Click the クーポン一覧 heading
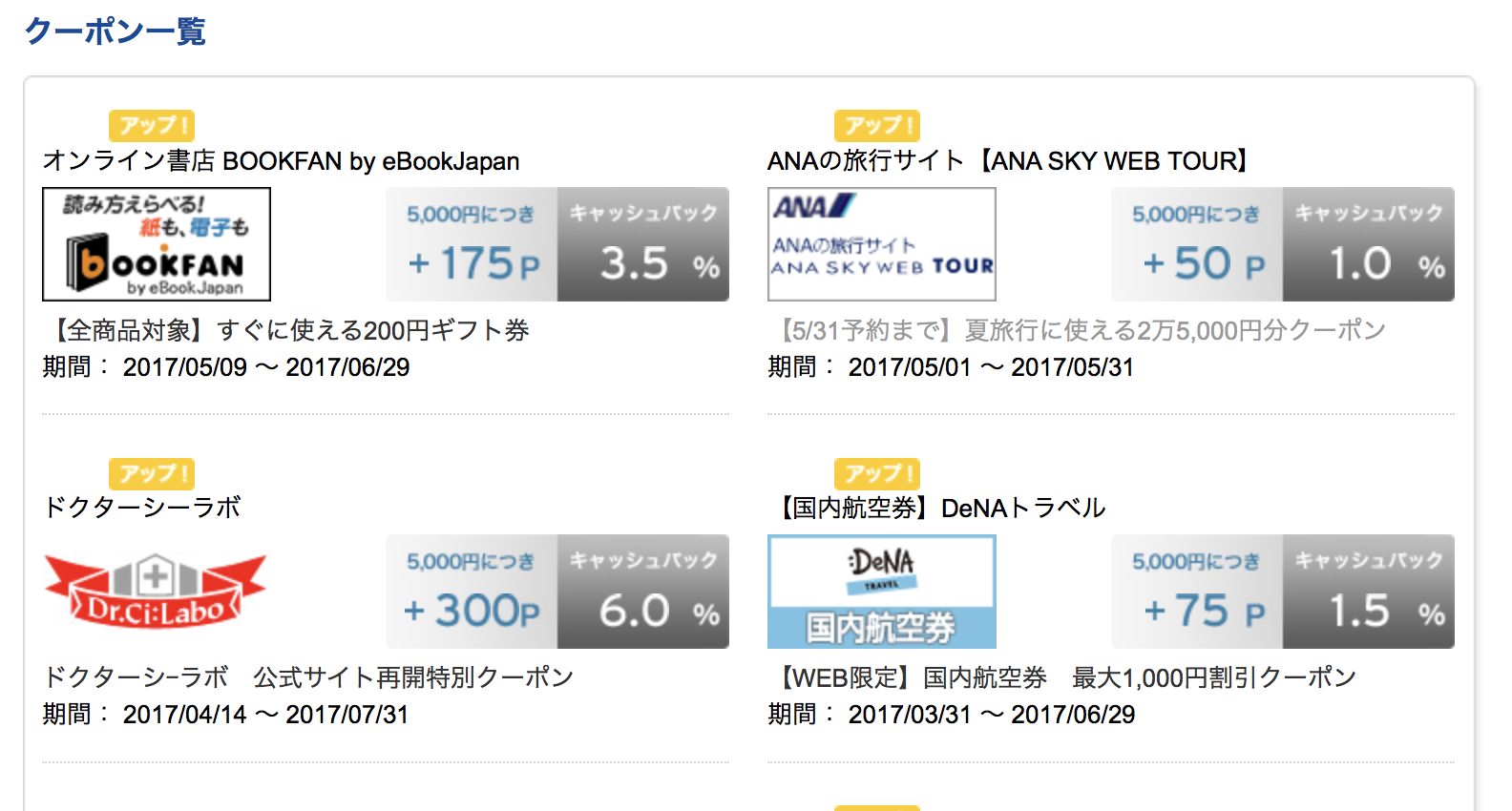This screenshot has width=1512, height=811. (115, 31)
